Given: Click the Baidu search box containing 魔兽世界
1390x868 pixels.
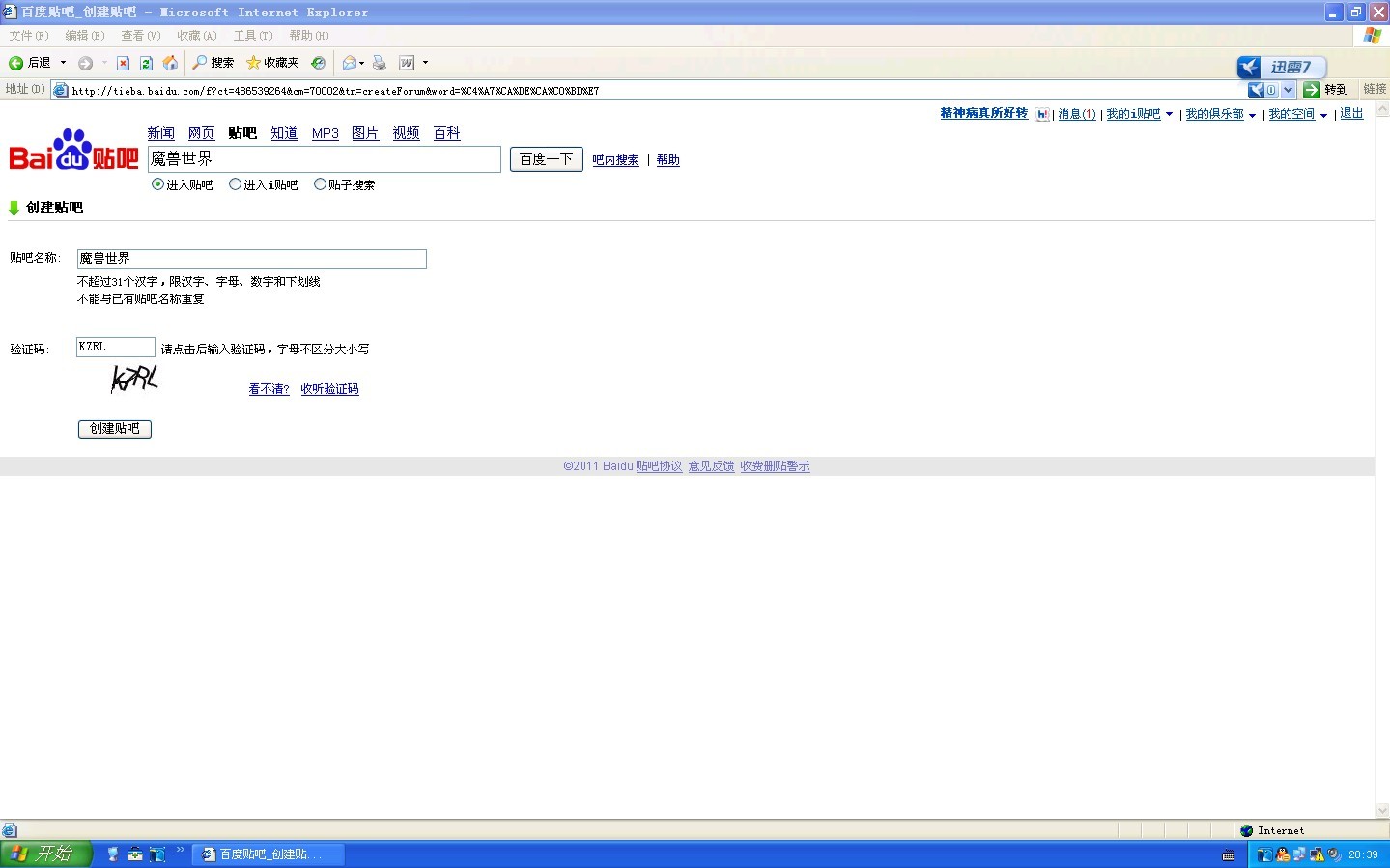Looking at the screenshot, I should coord(325,159).
